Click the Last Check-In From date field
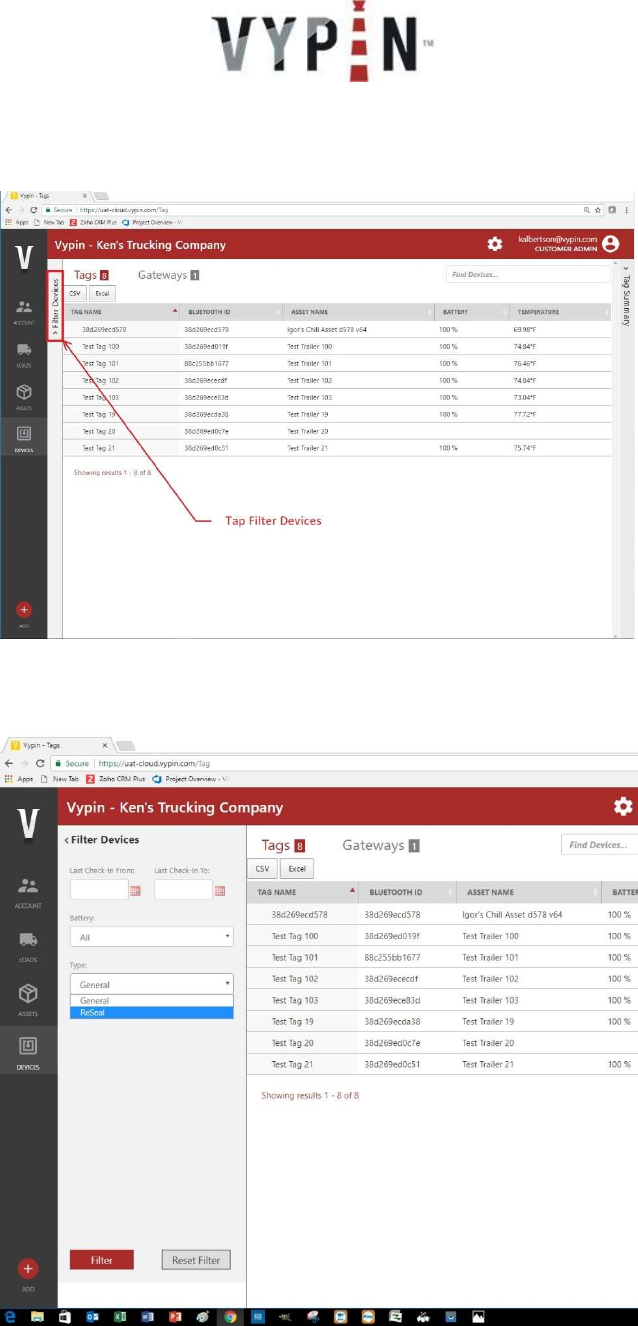638x1326 pixels. click(x=99, y=890)
